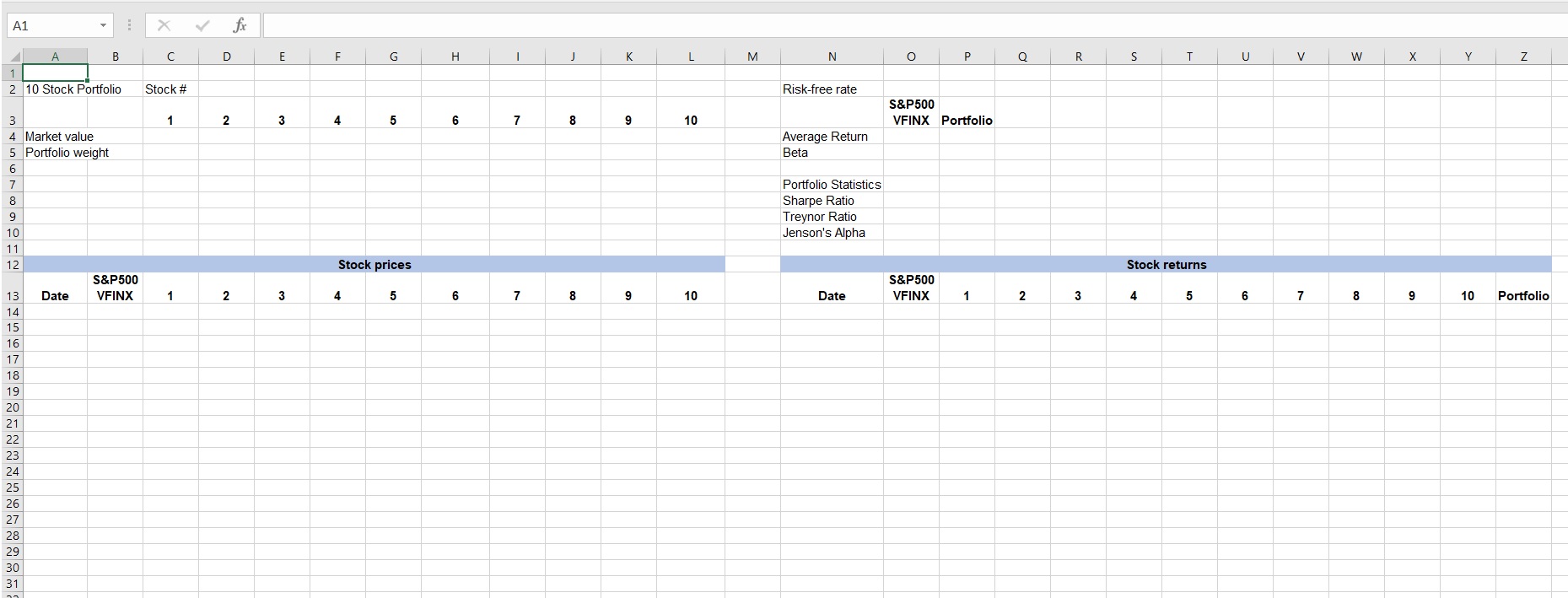Click into the formula bar input

914,25
